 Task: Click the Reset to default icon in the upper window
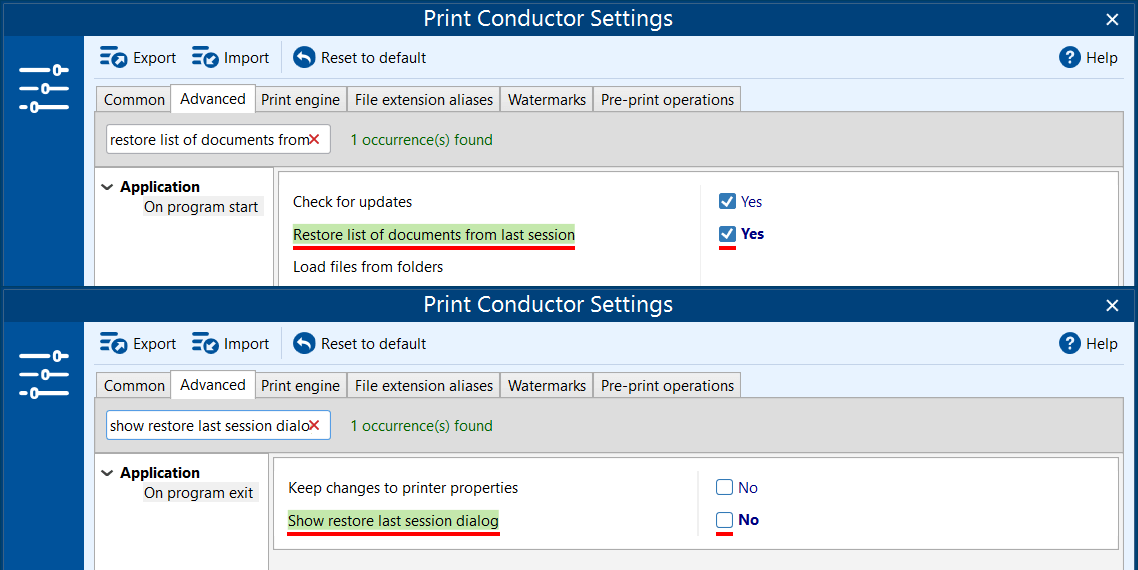[x=304, y=58]
